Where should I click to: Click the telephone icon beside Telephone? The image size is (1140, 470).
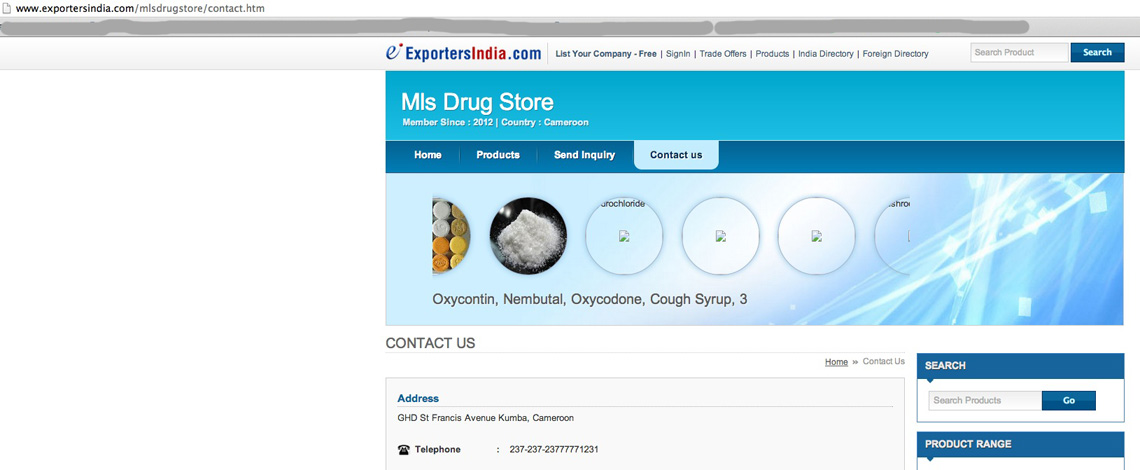(403, 450)
